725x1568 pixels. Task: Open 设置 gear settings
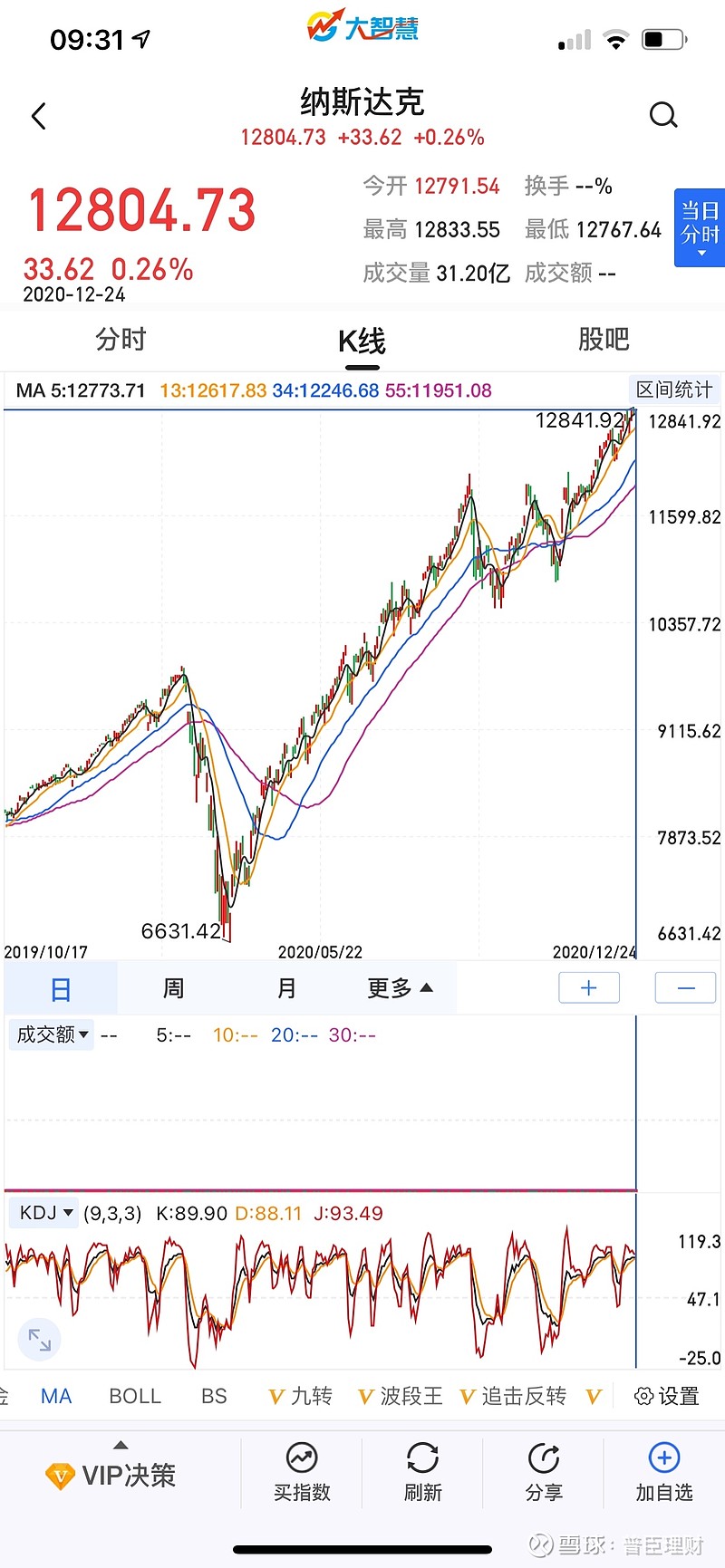click(667, 1396)
